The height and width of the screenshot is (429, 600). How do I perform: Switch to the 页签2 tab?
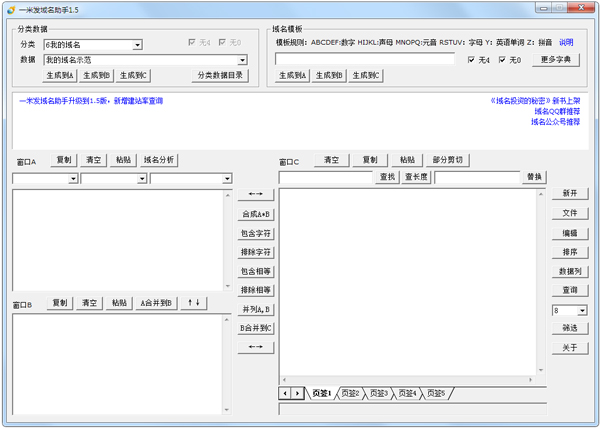[x=350, y=394]
